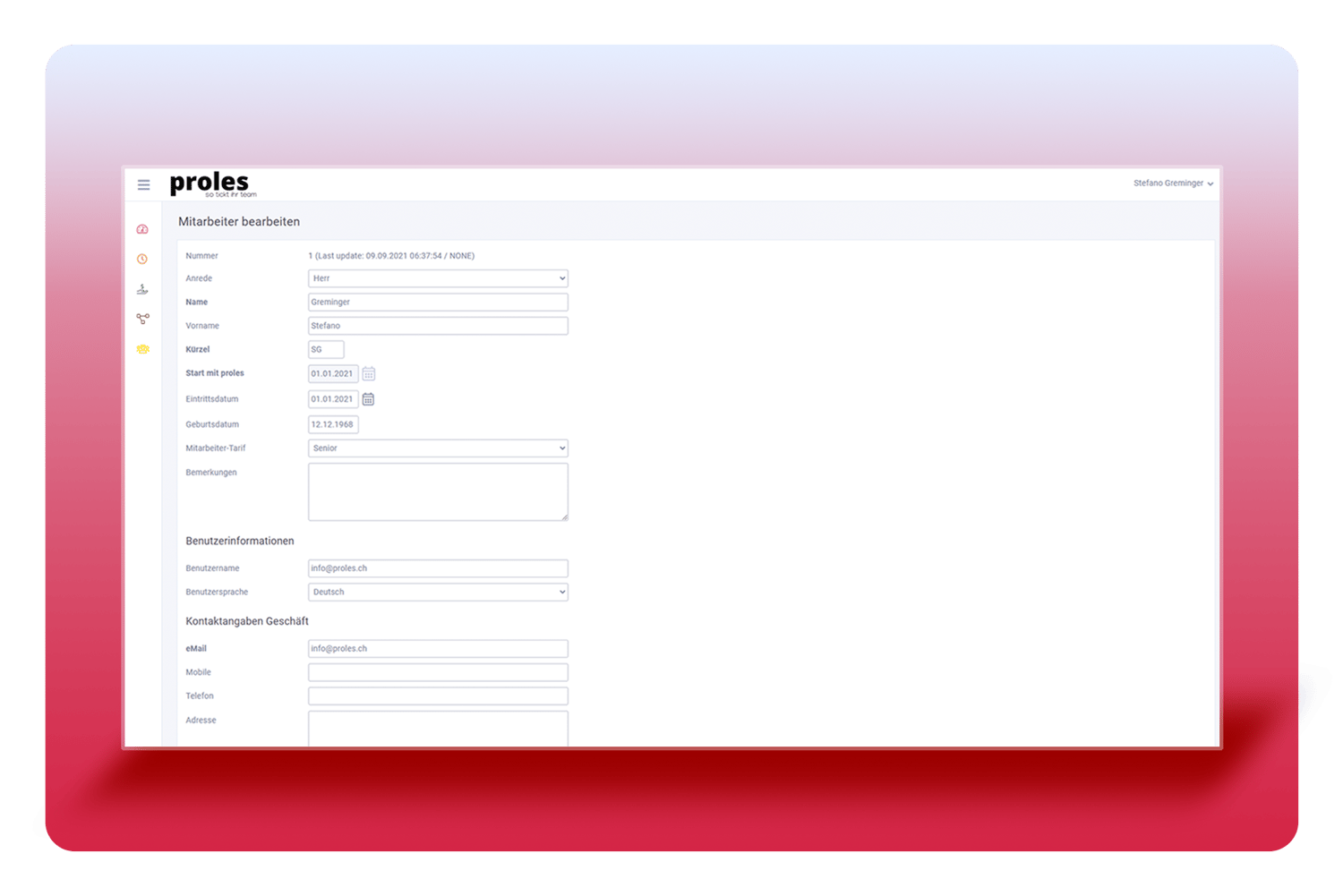Open calendar picker for Start mit proles
Screen dimensions: 1343x896
[369, 373]
